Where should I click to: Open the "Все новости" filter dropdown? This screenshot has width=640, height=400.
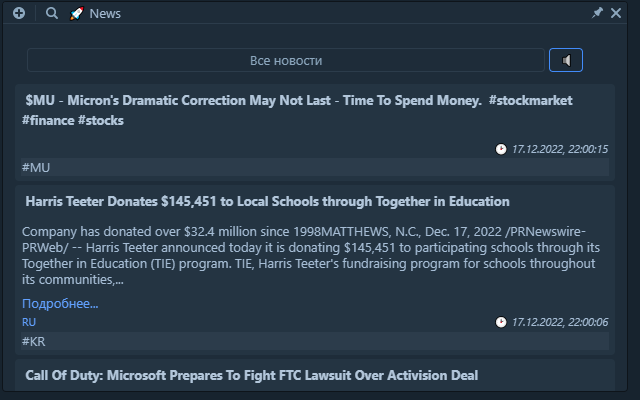(x=285, y=61)
